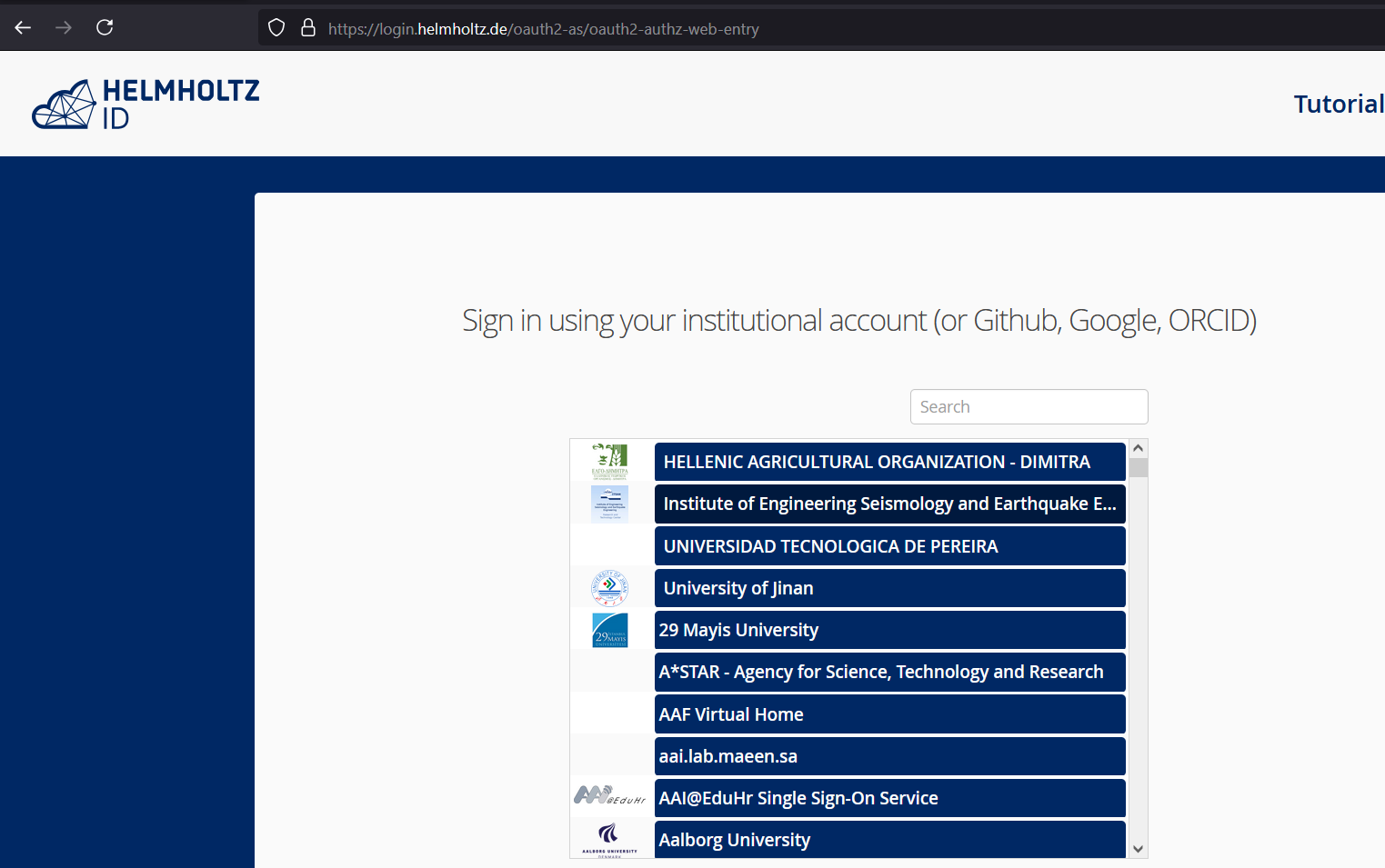Click the list scrollbar down arrow

click(1138, 849)
